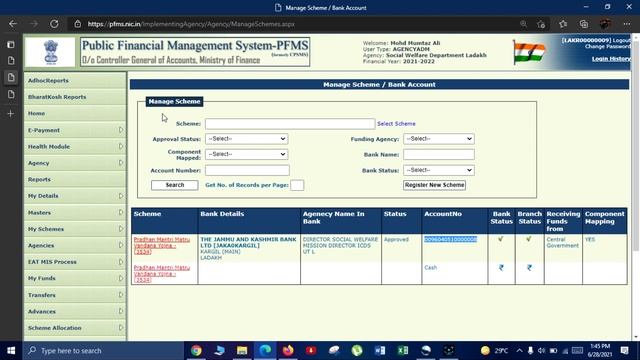Click the Bank Name input field
Screen dimensions: 640x360
439,154
